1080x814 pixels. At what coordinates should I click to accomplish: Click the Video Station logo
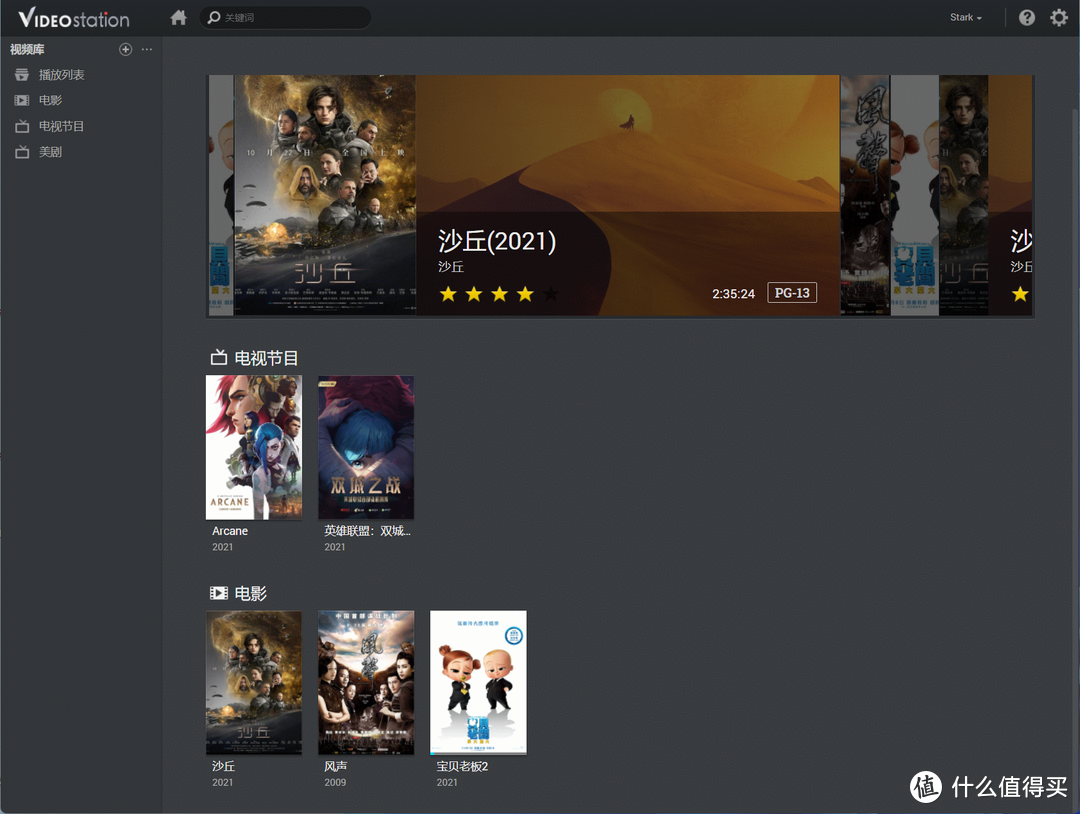pyautogui.click(x=74, y=18)
